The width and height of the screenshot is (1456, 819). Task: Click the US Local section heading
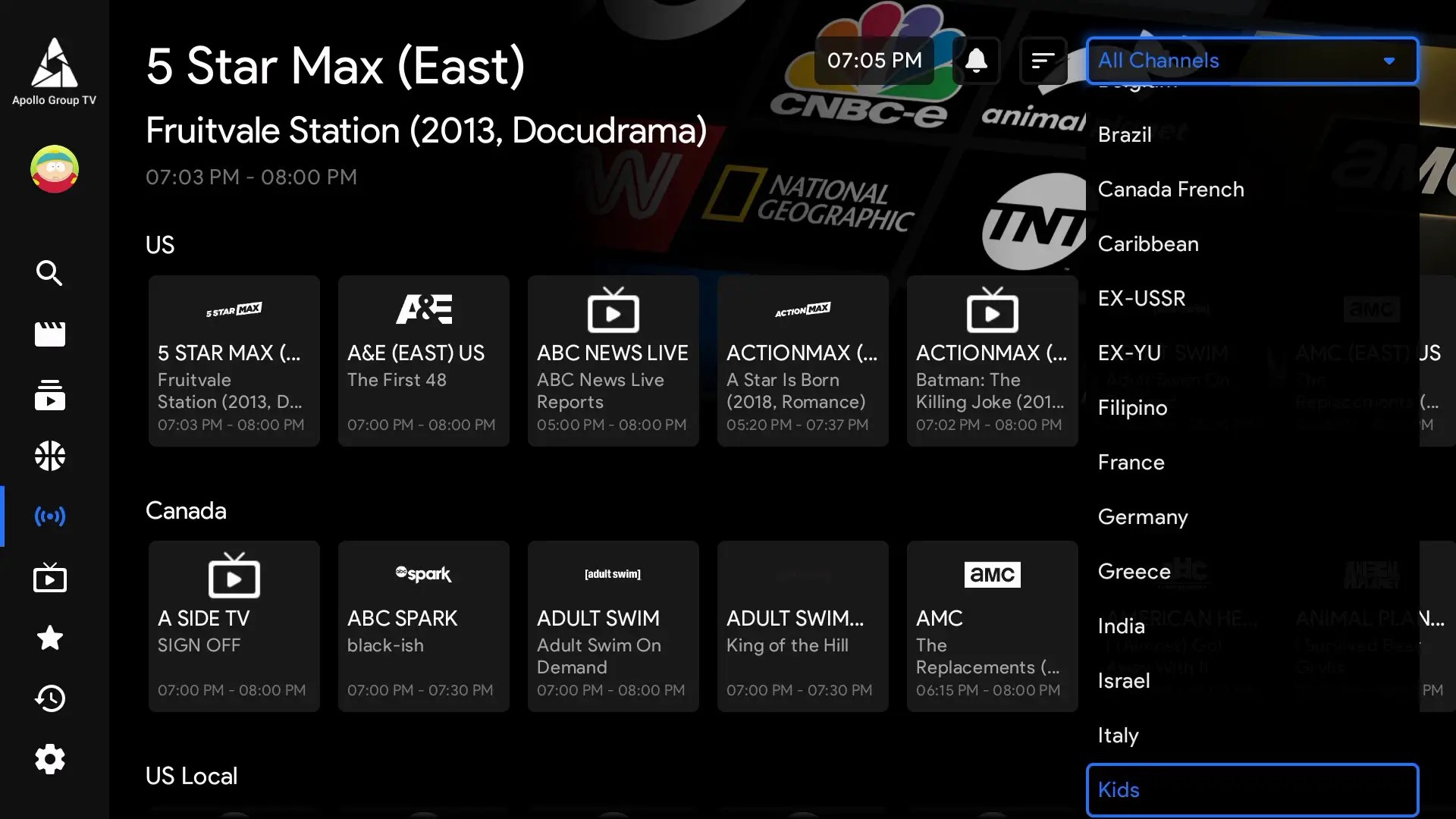[x=191, y=776]
